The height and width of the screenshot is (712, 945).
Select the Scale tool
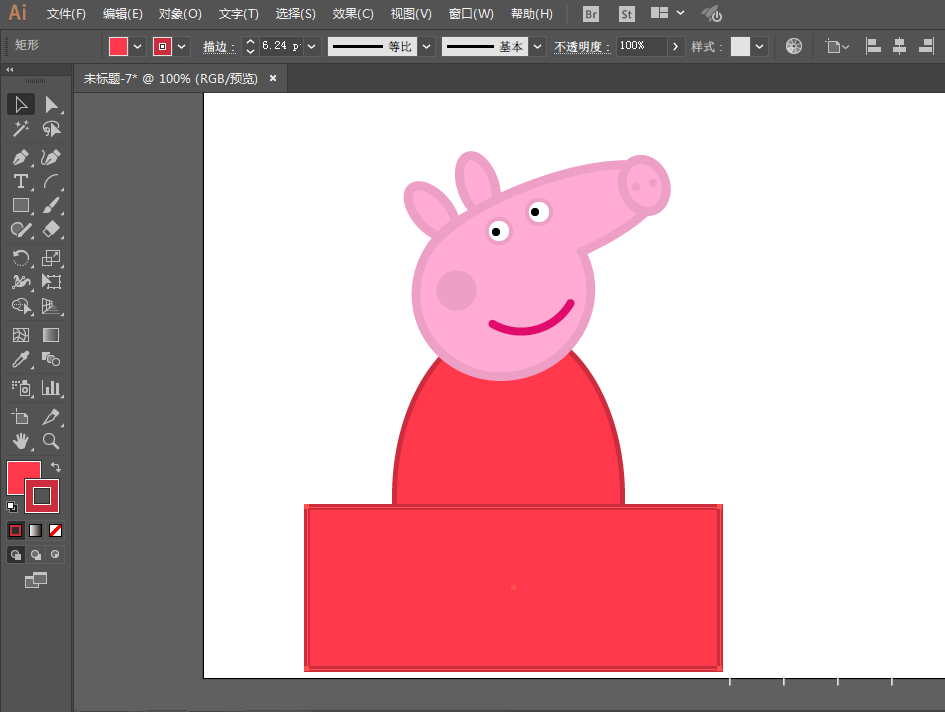point(51,258)
